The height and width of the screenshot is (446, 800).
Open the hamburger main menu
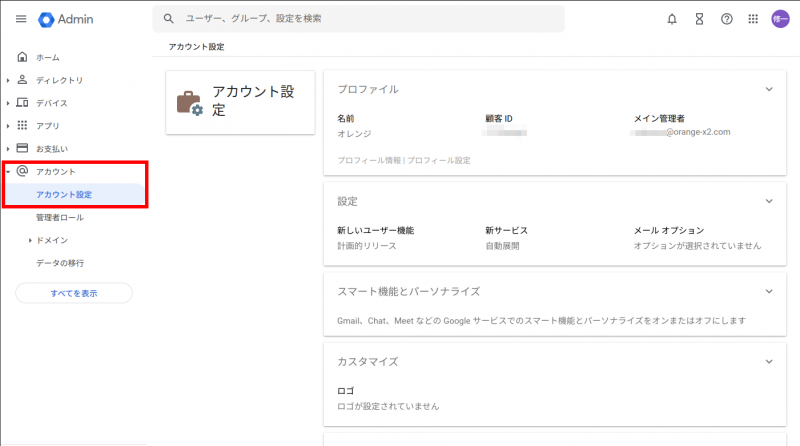(x=21, y=19)
